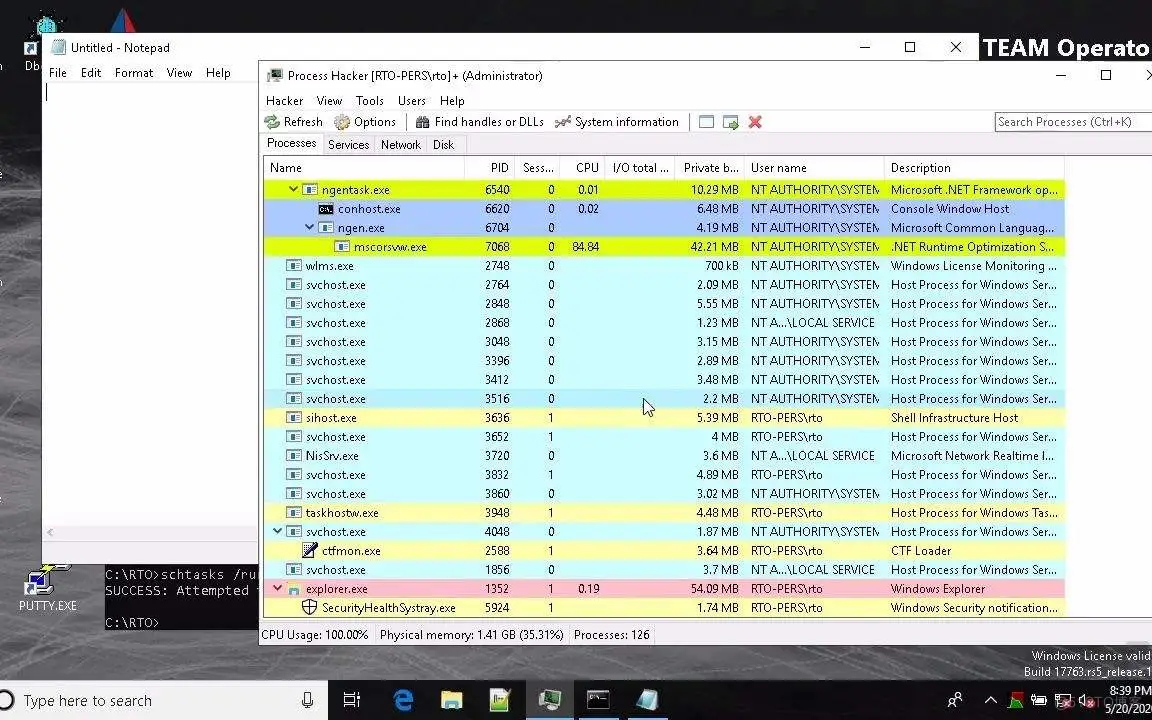Click Processes: 126 status bar entry

pos(611,635)
